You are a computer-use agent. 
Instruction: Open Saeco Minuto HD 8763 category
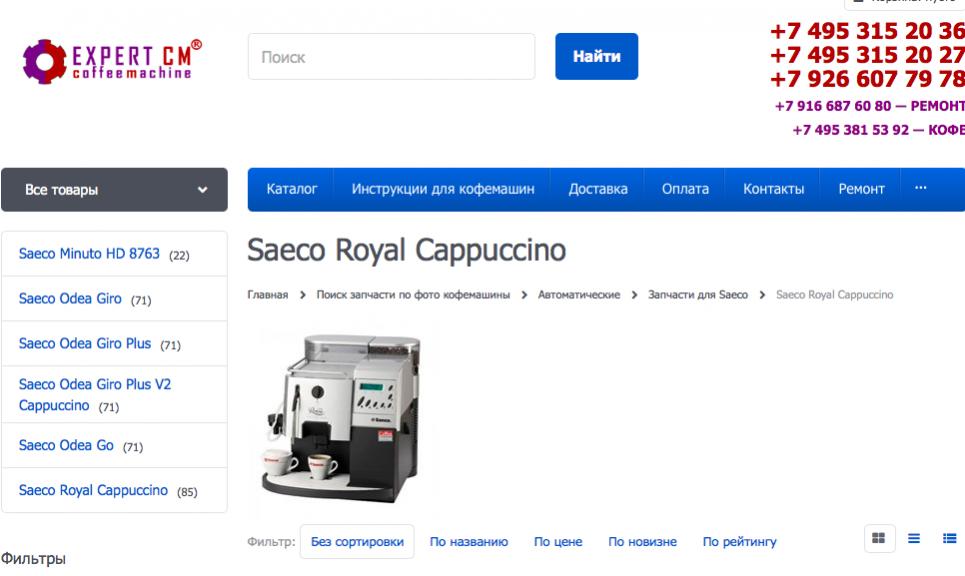click(89, 254)
